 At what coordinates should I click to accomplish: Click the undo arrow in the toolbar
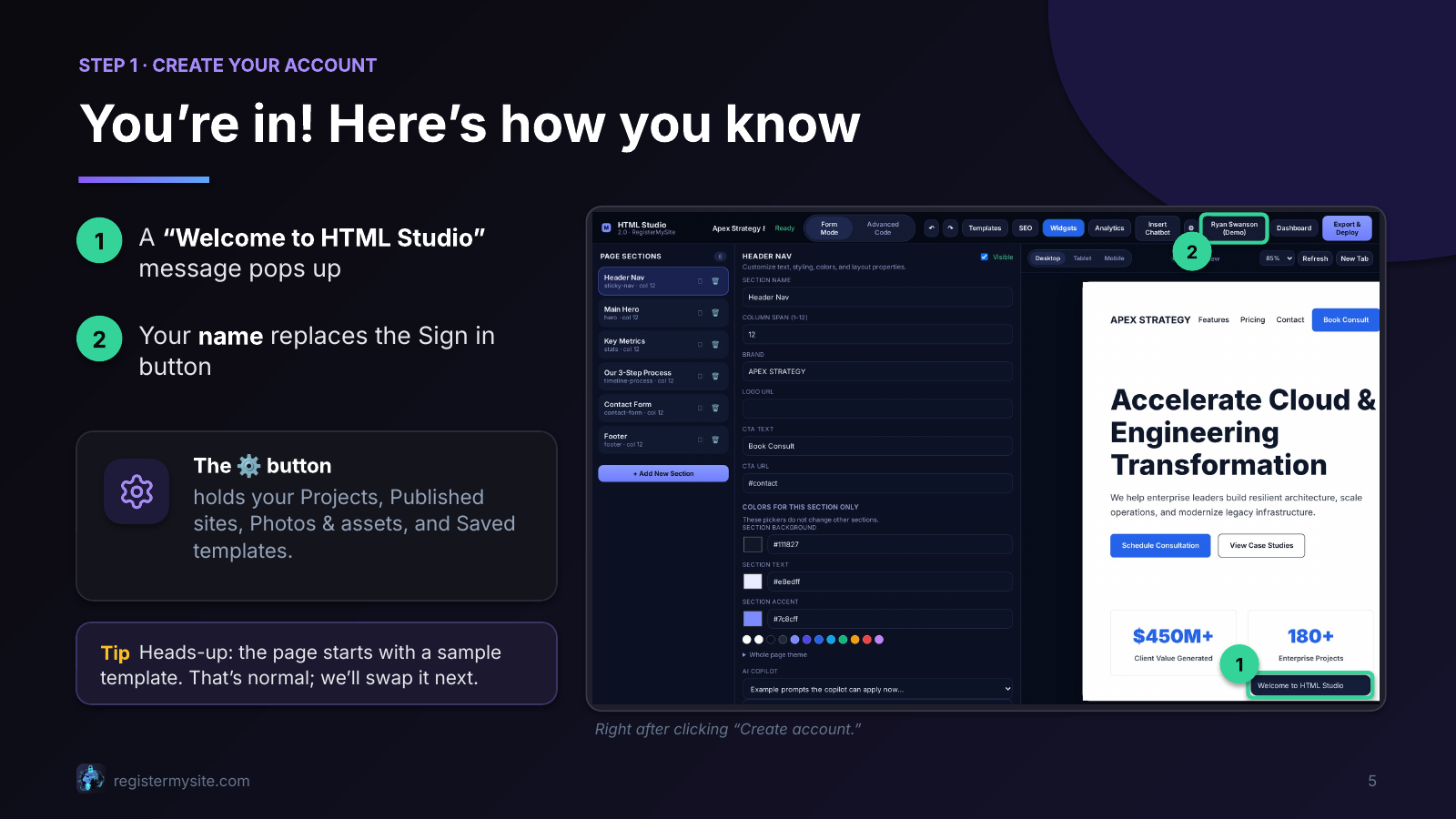[x=931, y=228]
